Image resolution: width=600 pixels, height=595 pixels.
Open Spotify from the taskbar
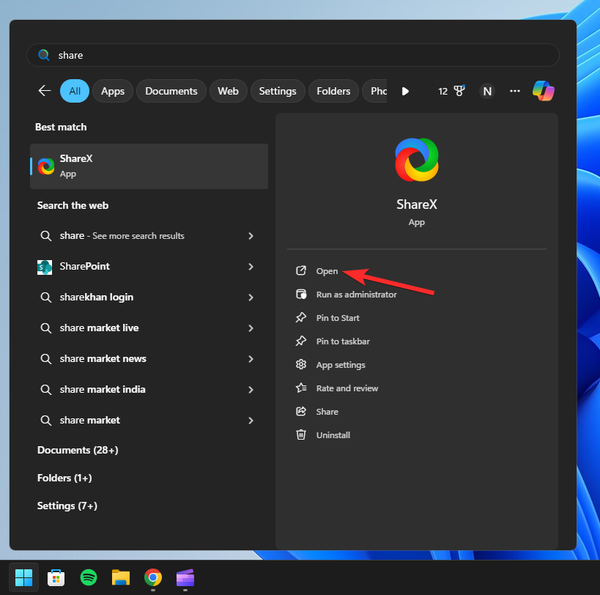(88, 577)
